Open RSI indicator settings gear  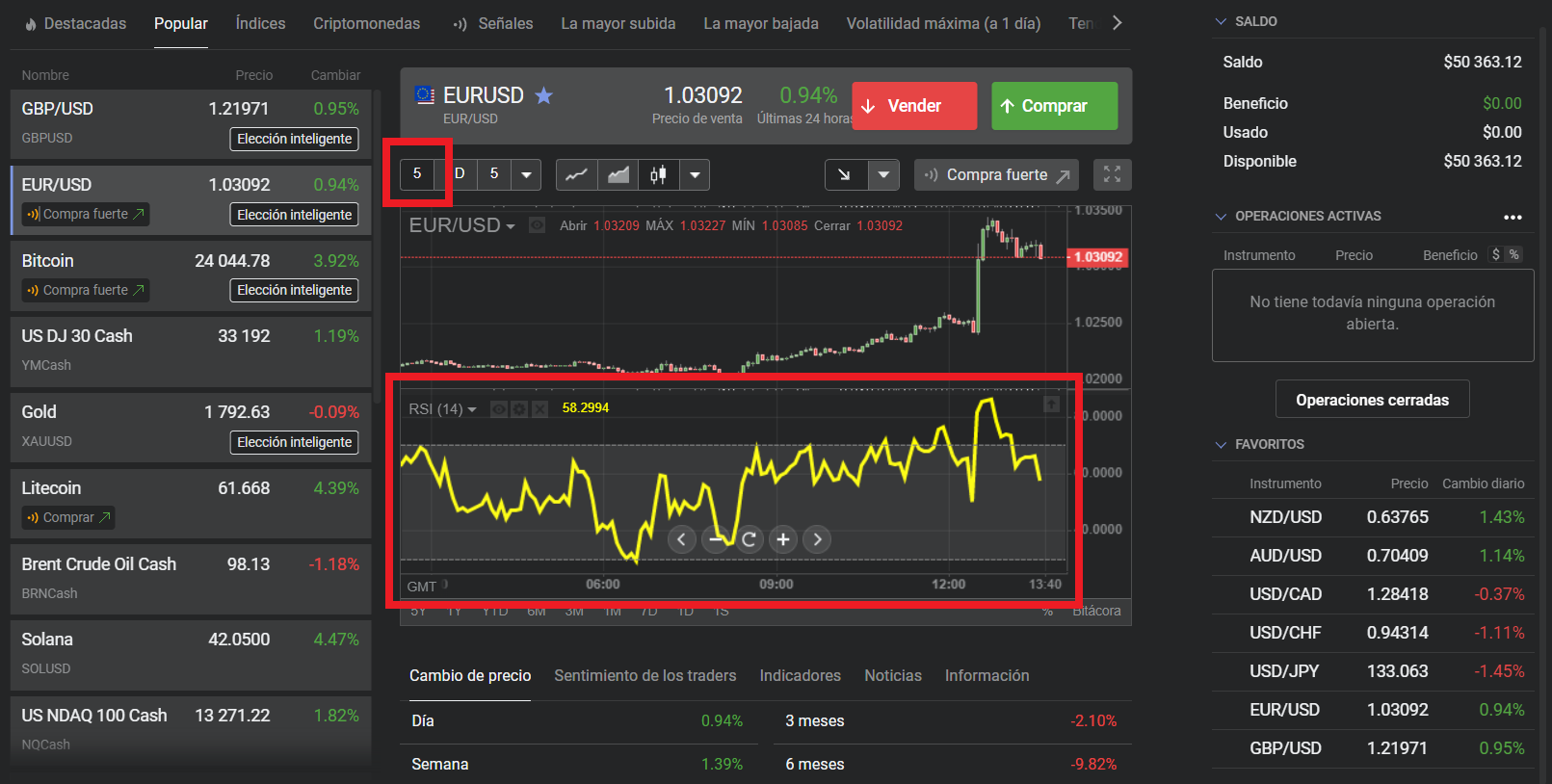click(519, 409)
